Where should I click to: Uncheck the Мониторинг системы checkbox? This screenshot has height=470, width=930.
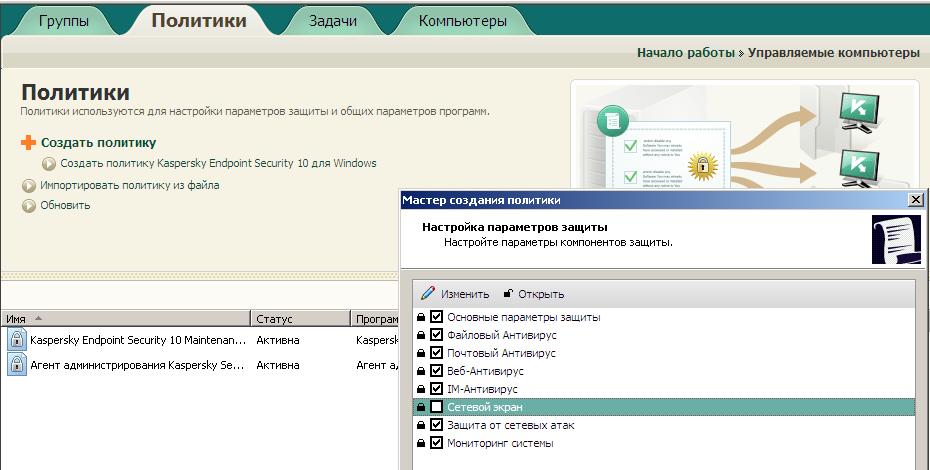pos(437,443)
